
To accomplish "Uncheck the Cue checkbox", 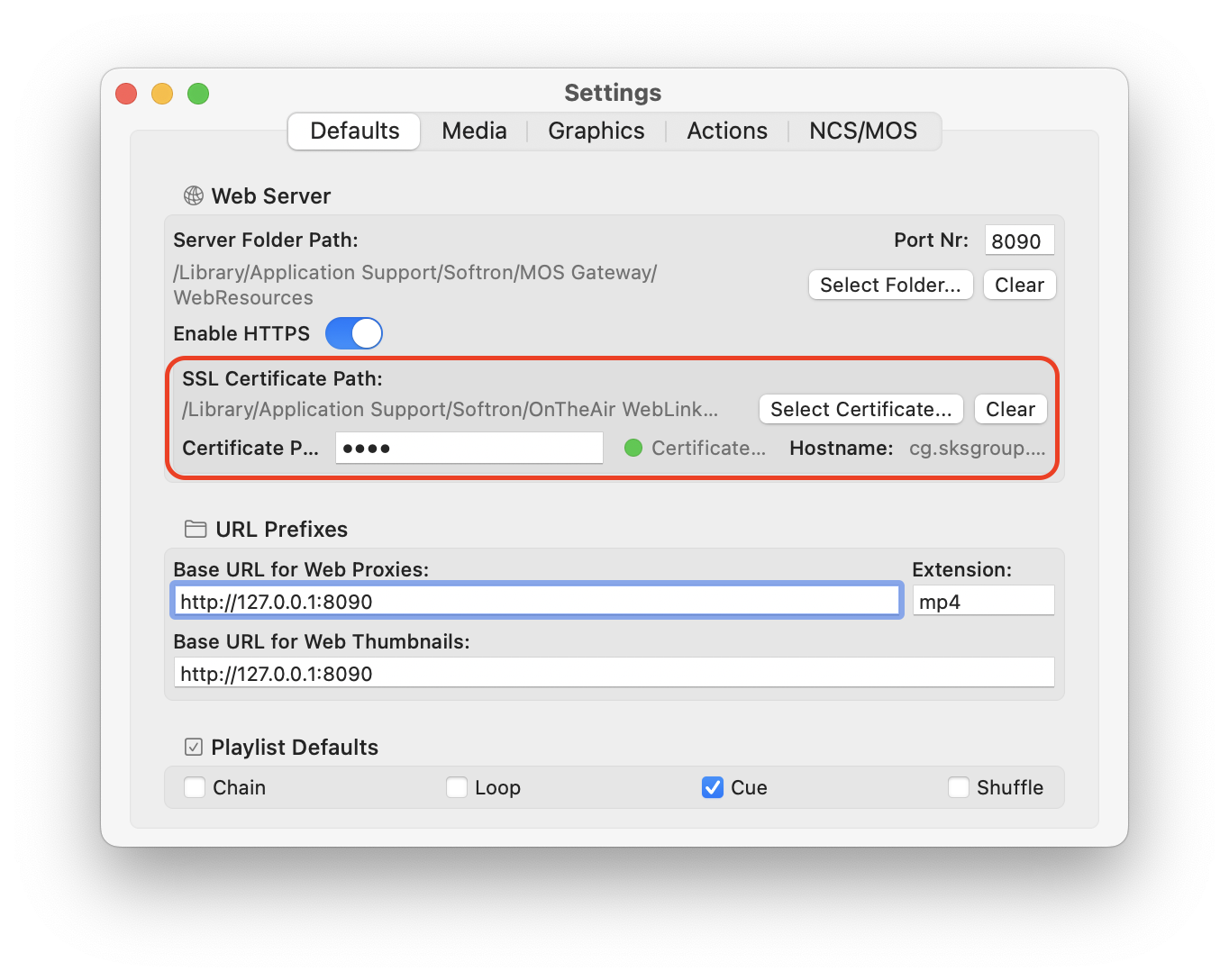I will click(713, 787).
